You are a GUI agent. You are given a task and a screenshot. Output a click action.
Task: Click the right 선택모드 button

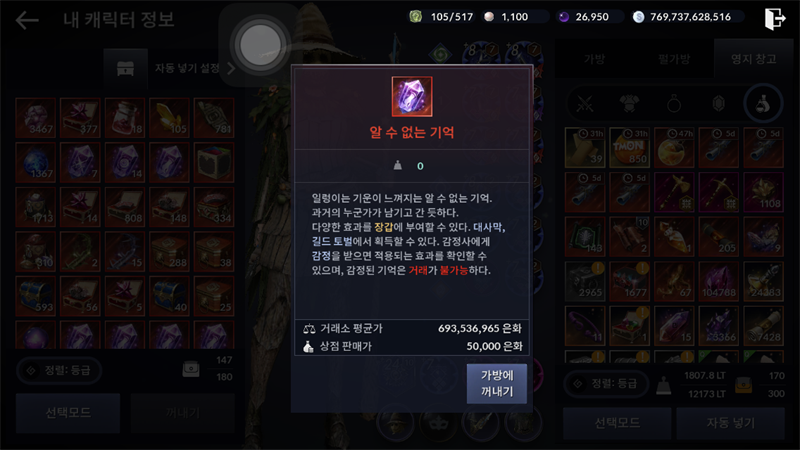[617, 423]
